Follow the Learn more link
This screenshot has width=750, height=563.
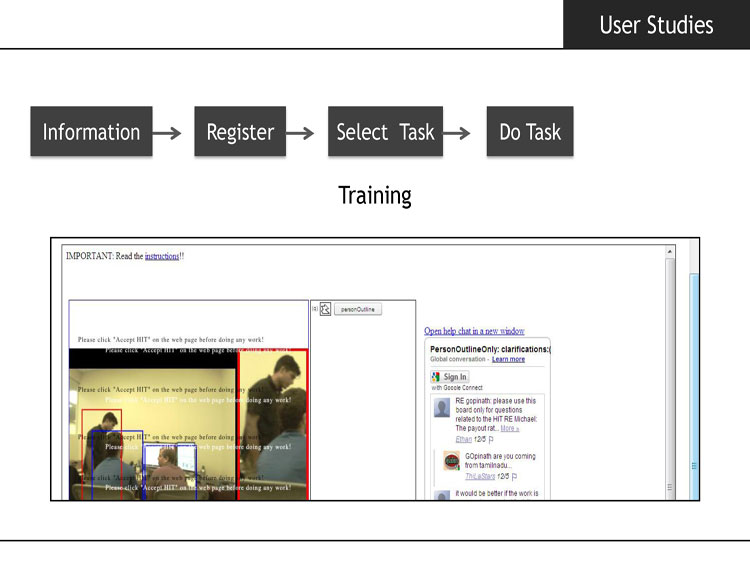(508, 359)
